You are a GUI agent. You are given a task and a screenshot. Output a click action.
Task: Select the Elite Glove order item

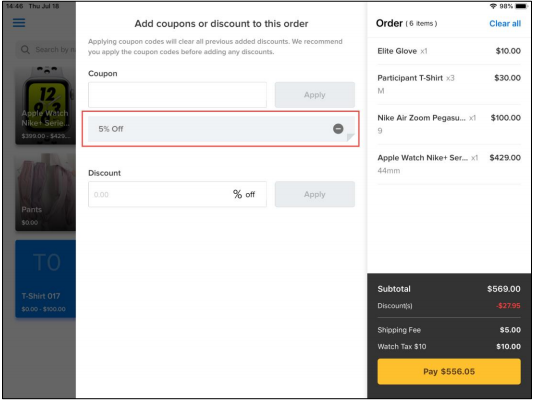(449, 51)
